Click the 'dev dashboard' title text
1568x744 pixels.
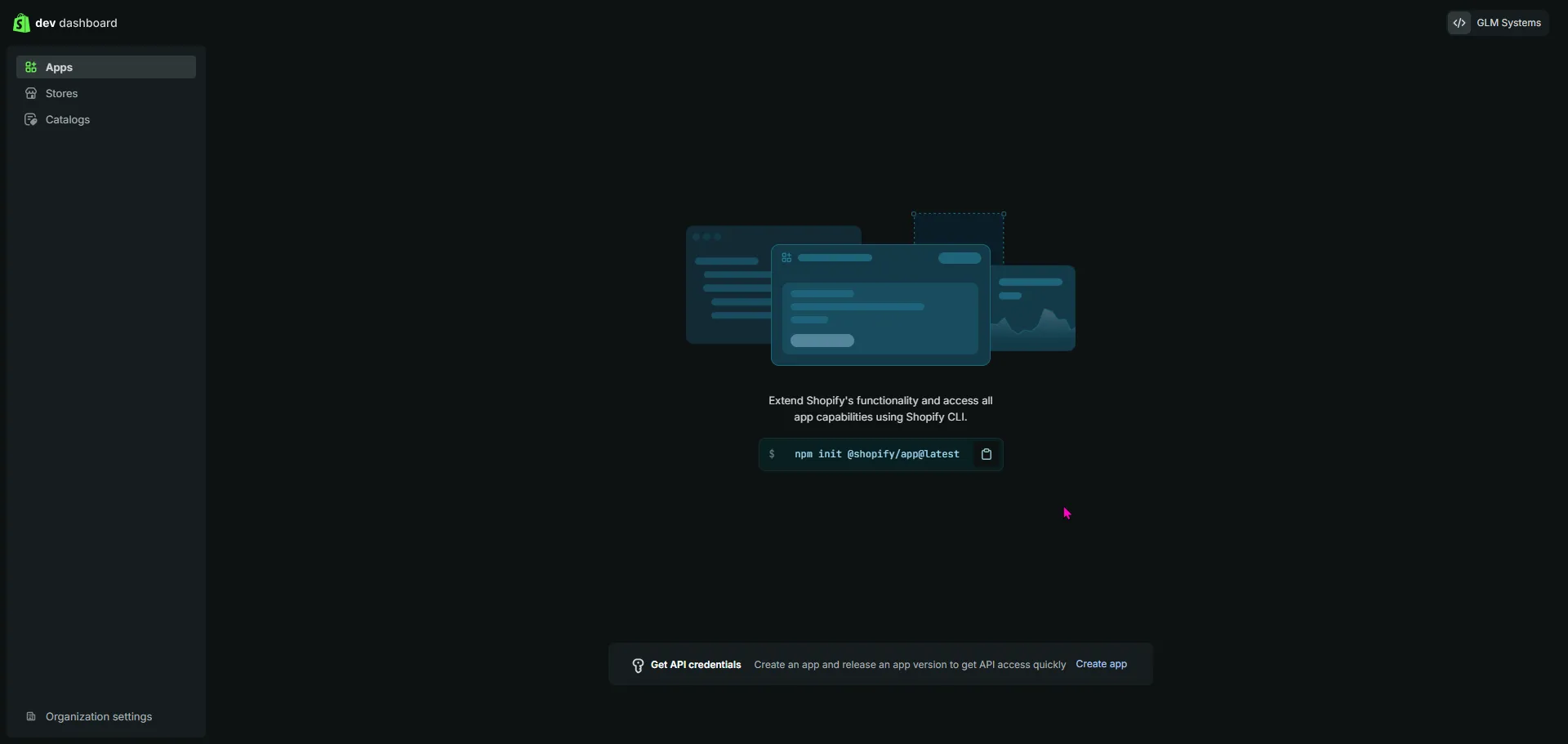tap(76, 23)
